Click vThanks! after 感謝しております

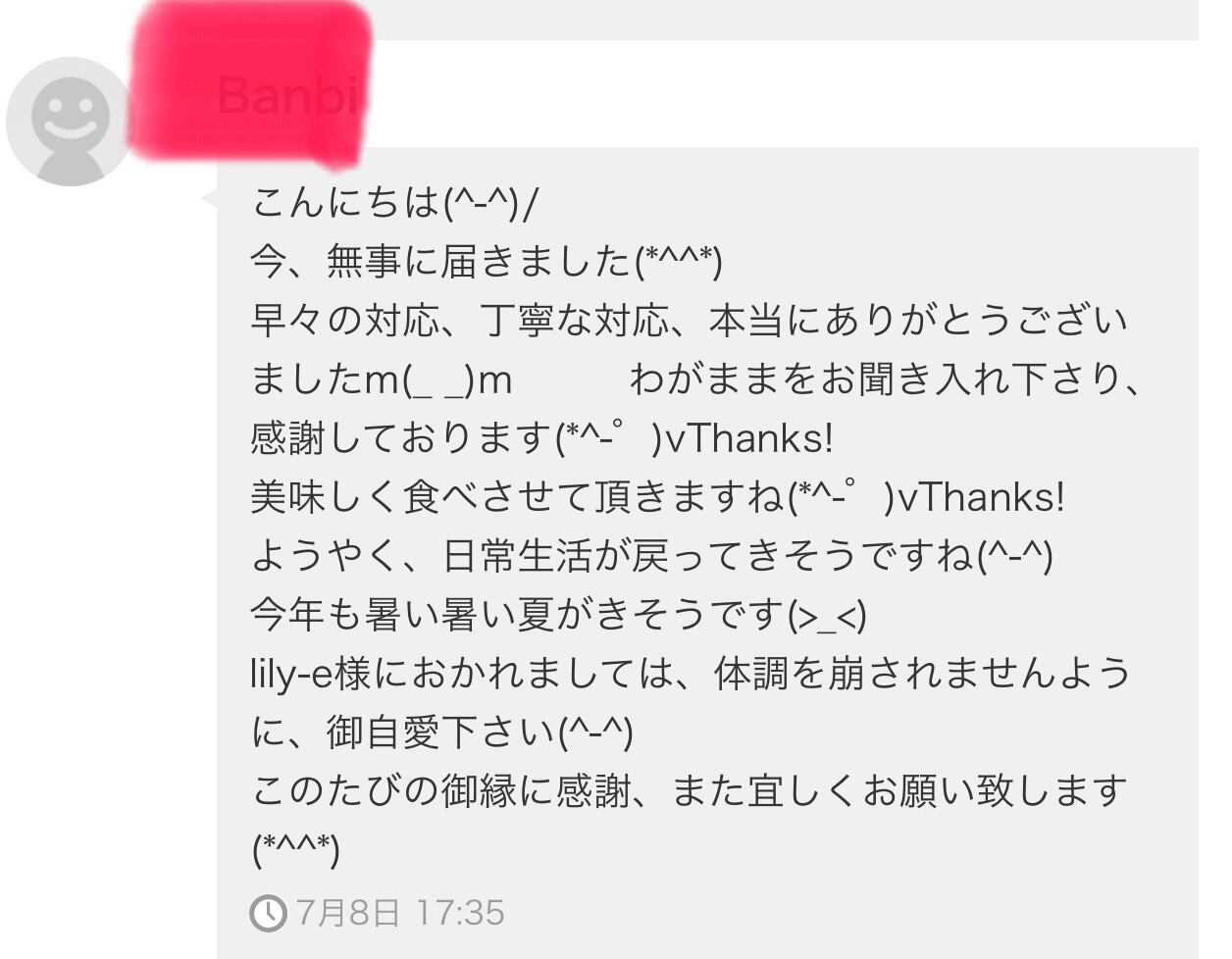click(749, 438)
